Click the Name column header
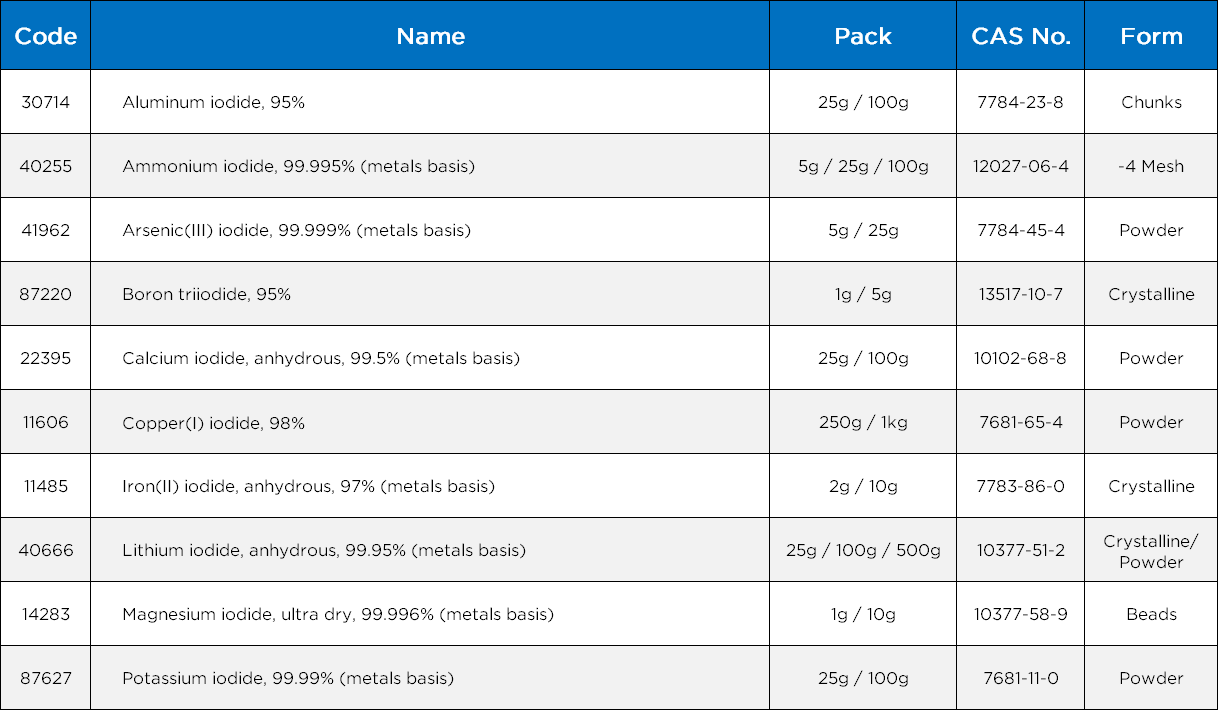Viewport: 1218px width, 710px height. coord(430,36)
